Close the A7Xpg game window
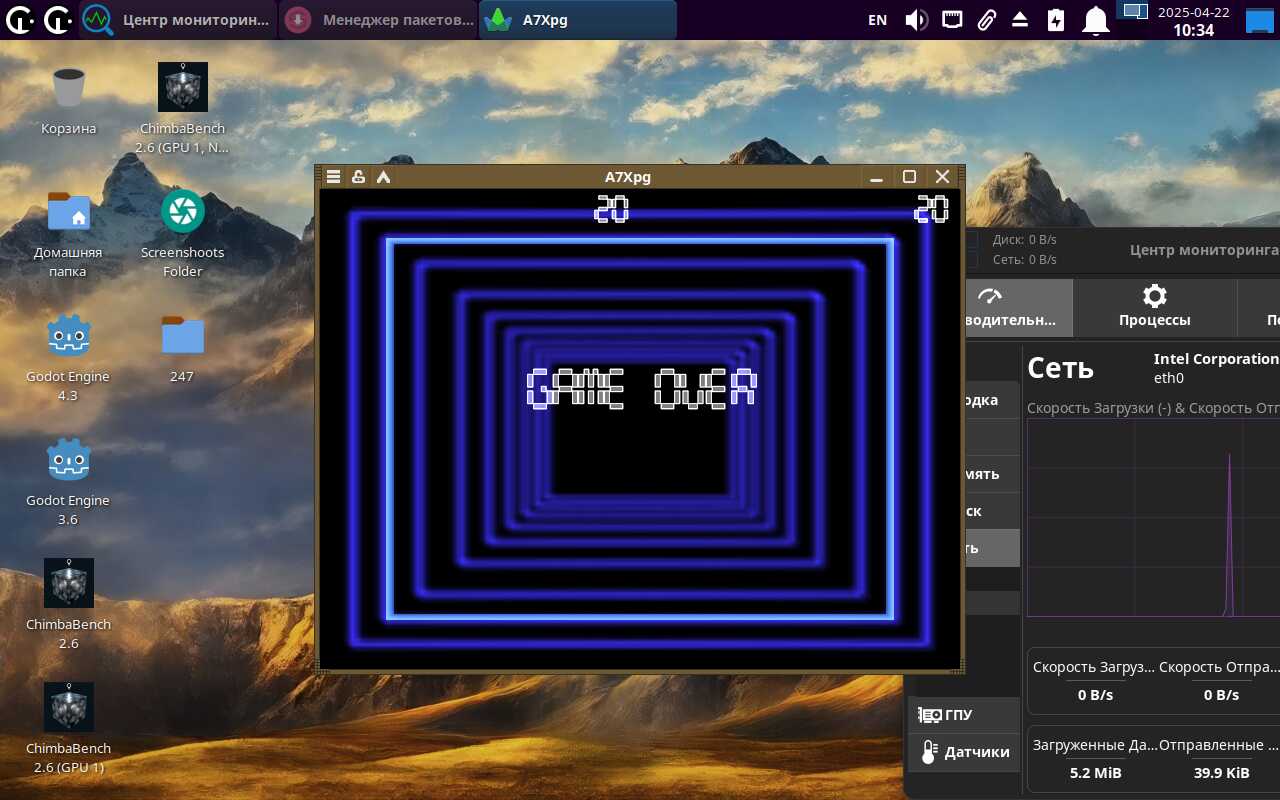The width and height of the screenshot is (1280, 800). (942, 177)
